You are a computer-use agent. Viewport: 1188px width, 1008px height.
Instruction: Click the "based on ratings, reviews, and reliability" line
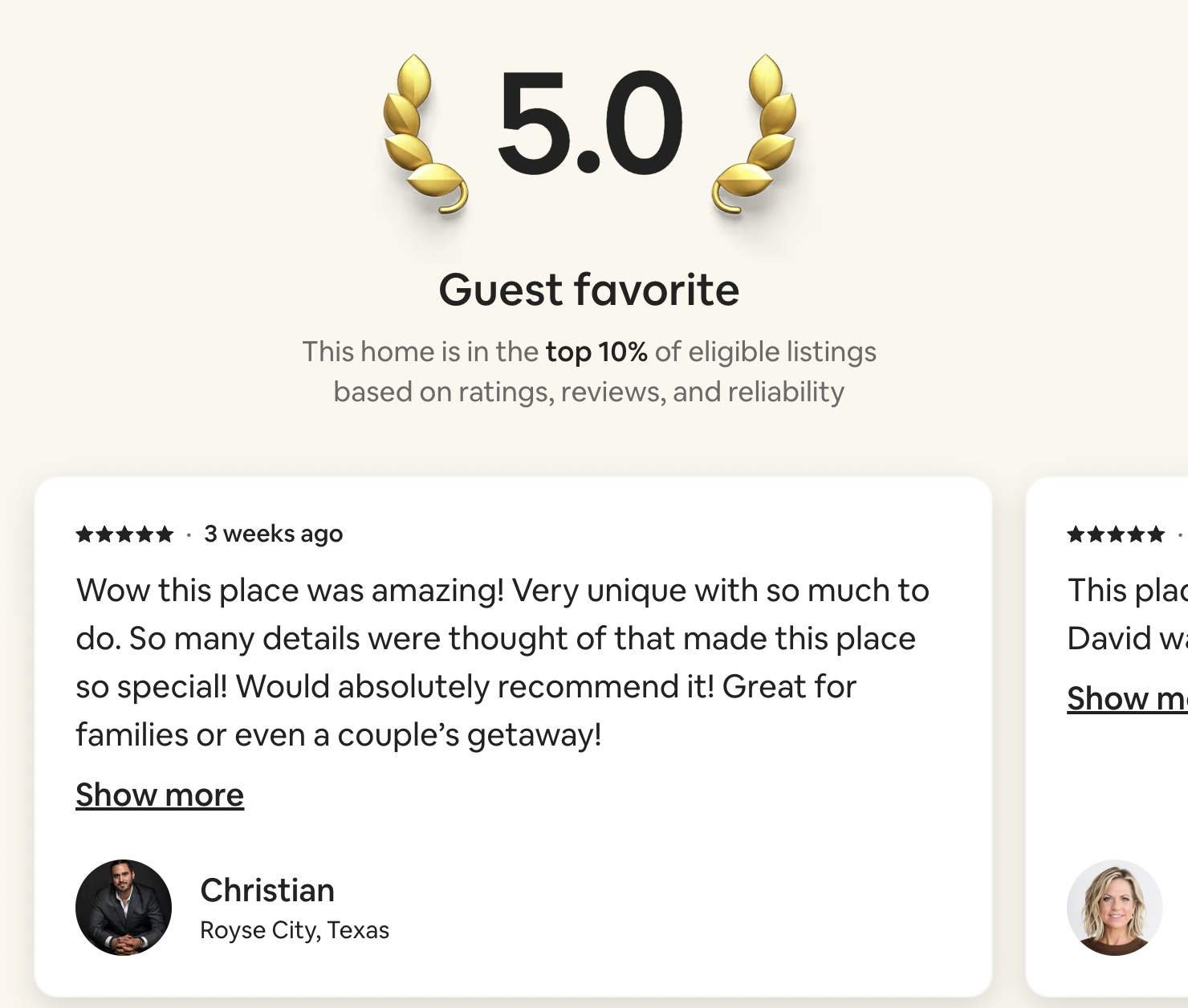click(588, 392)
